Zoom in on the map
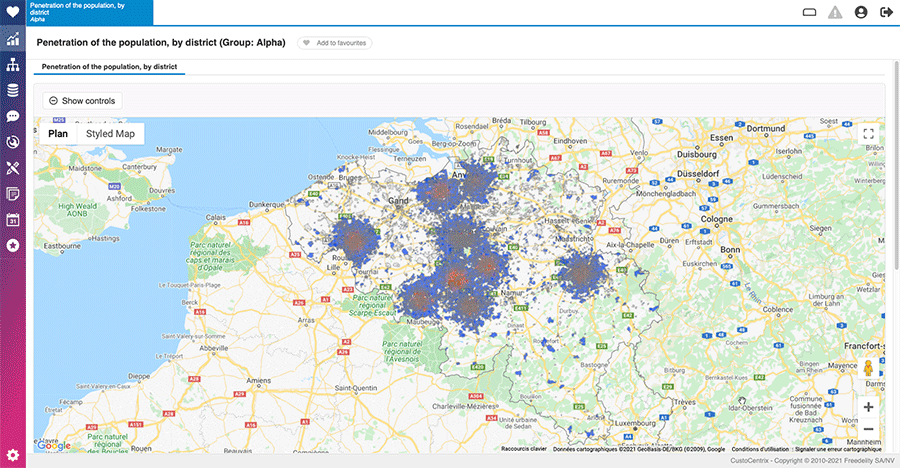The image size is (900, 468). coord(868,407)
